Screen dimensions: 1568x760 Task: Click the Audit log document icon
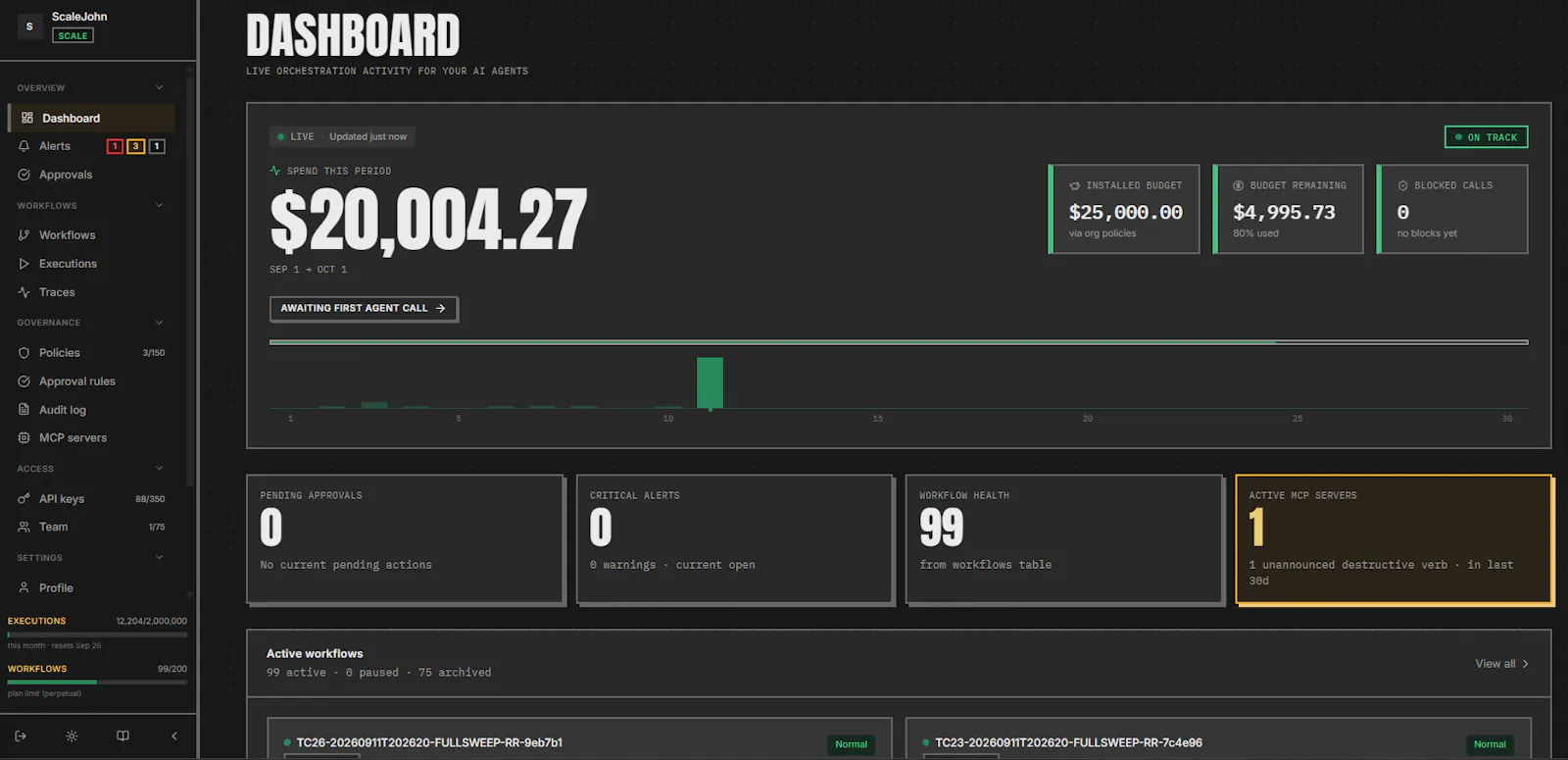pyautogui.click(x=24, y=410)
